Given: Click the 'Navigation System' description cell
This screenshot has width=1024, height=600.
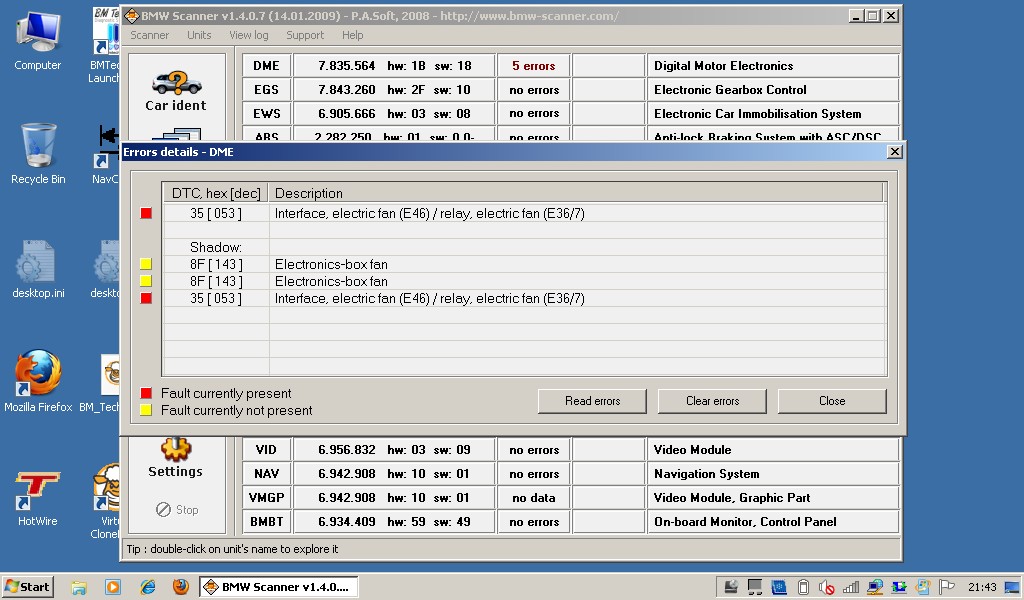Looking at the screenshot, I should click(x=773, y=474).
